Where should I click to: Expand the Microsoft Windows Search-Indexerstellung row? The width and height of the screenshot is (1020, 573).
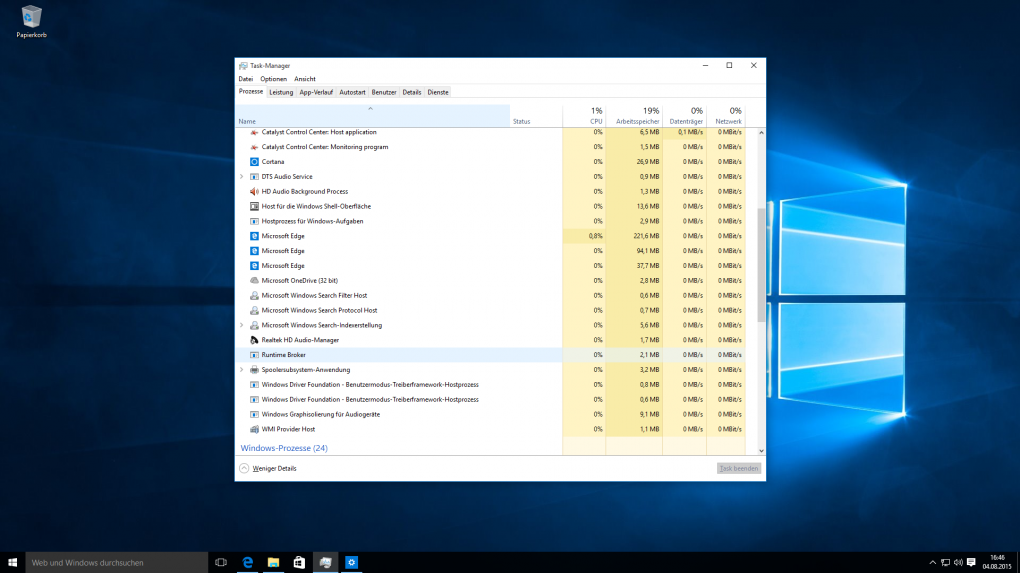point(242,325)
